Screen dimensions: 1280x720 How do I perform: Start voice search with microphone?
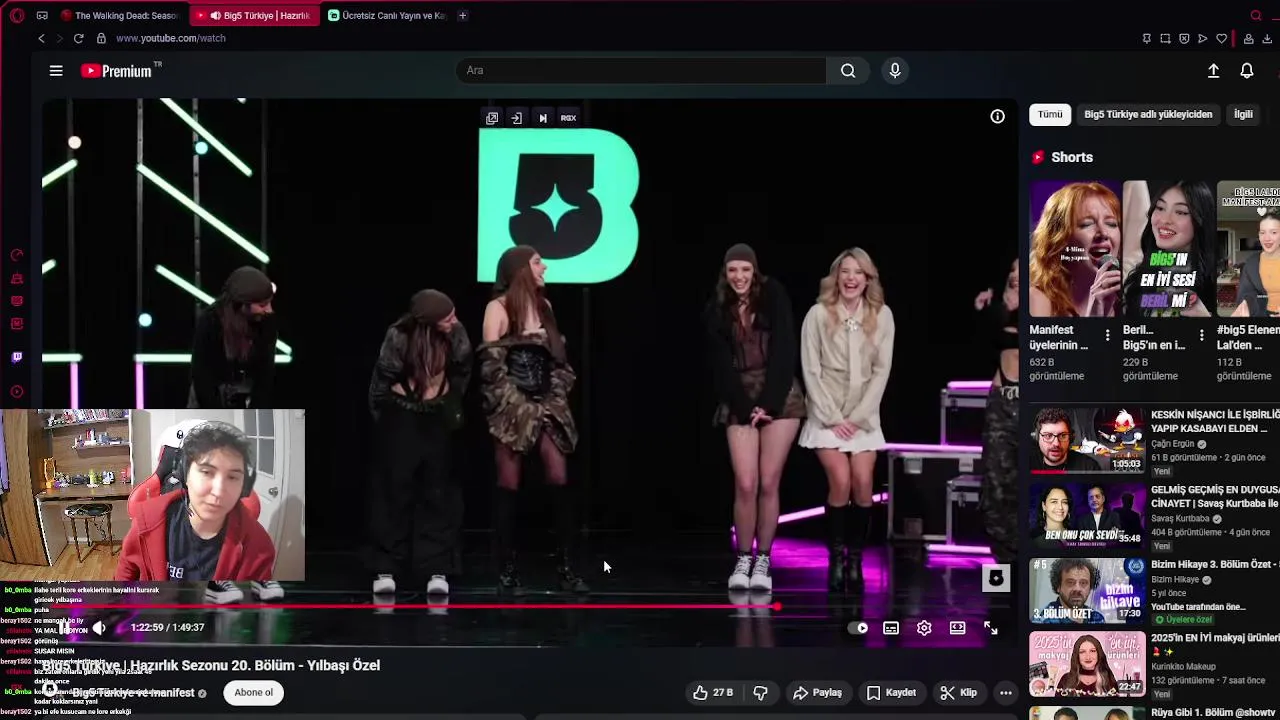tap(895, 70)
